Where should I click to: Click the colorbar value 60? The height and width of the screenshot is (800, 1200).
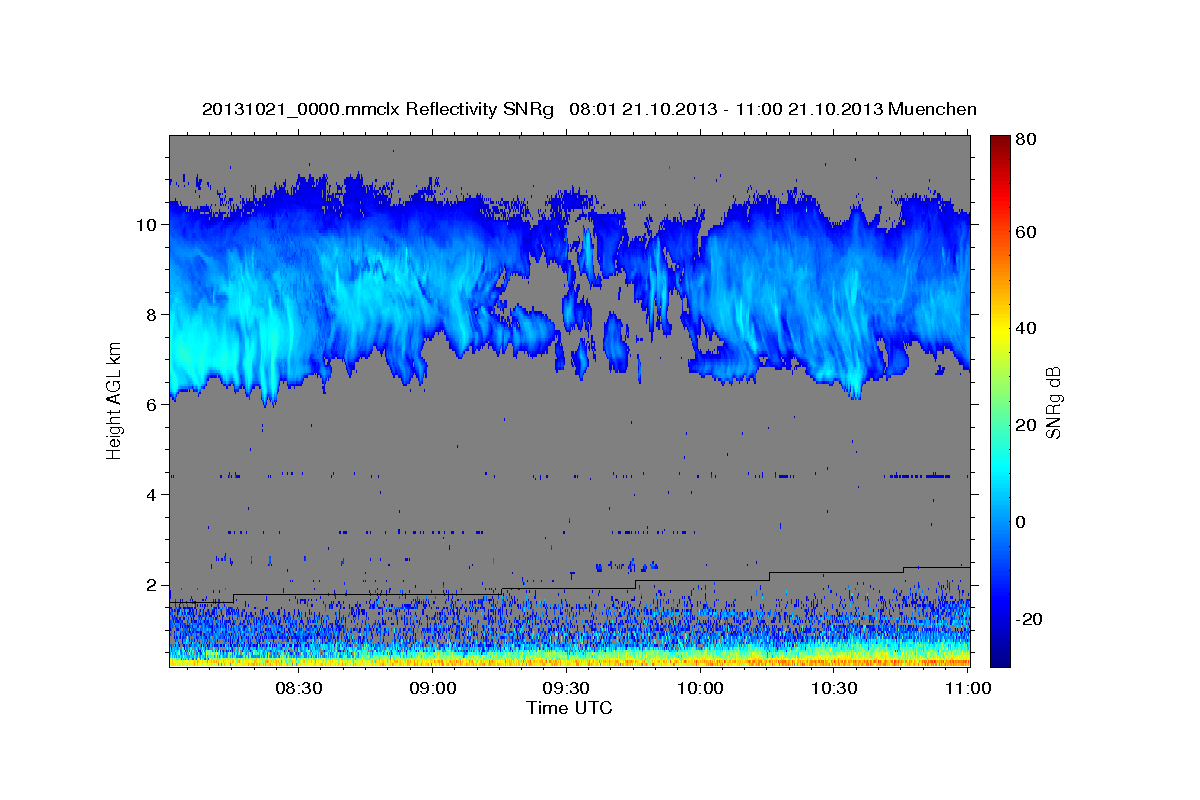pos(1027,232)
